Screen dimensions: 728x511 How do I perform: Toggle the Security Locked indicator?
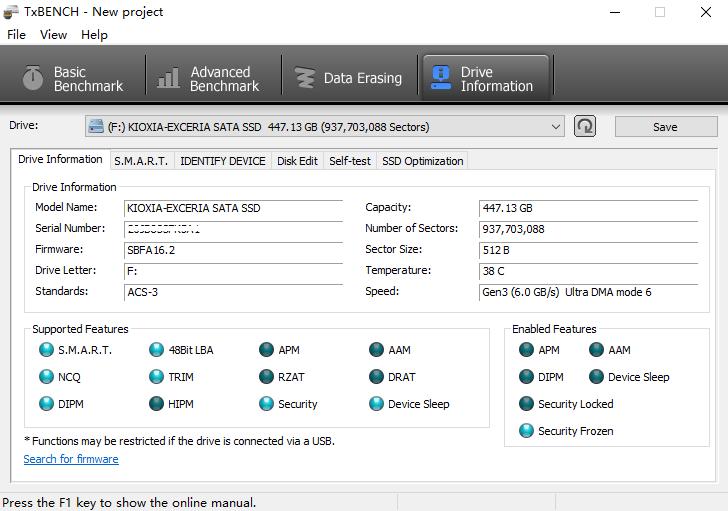point(526,404)
